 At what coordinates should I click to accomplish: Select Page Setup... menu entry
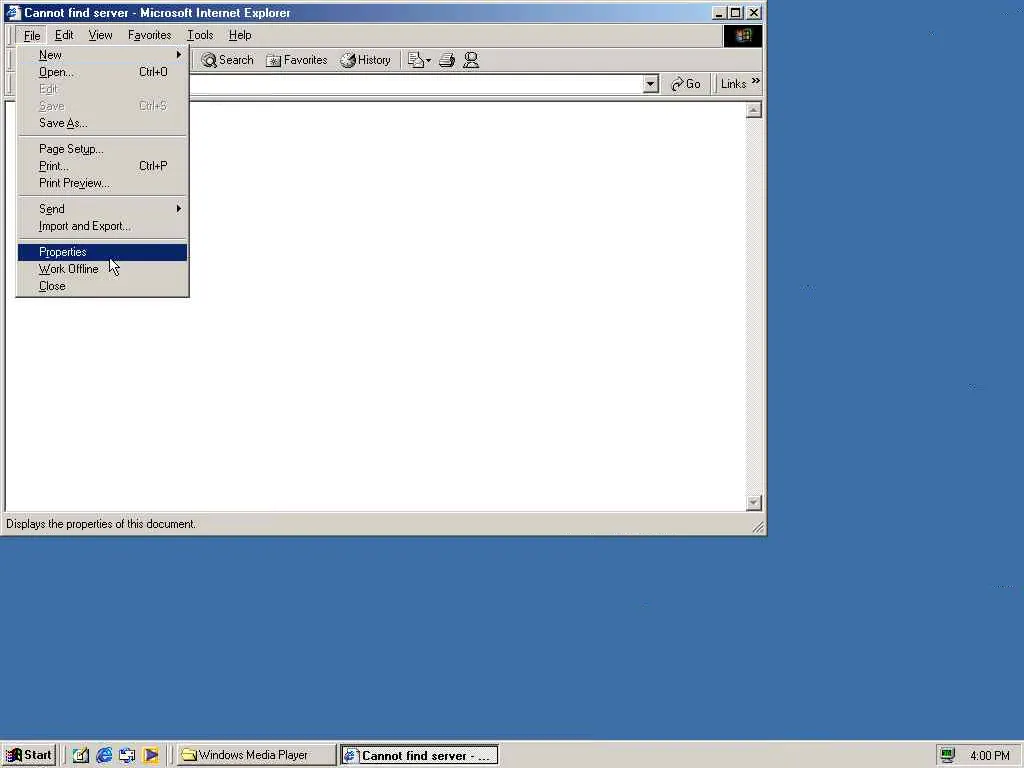[103, 149]
